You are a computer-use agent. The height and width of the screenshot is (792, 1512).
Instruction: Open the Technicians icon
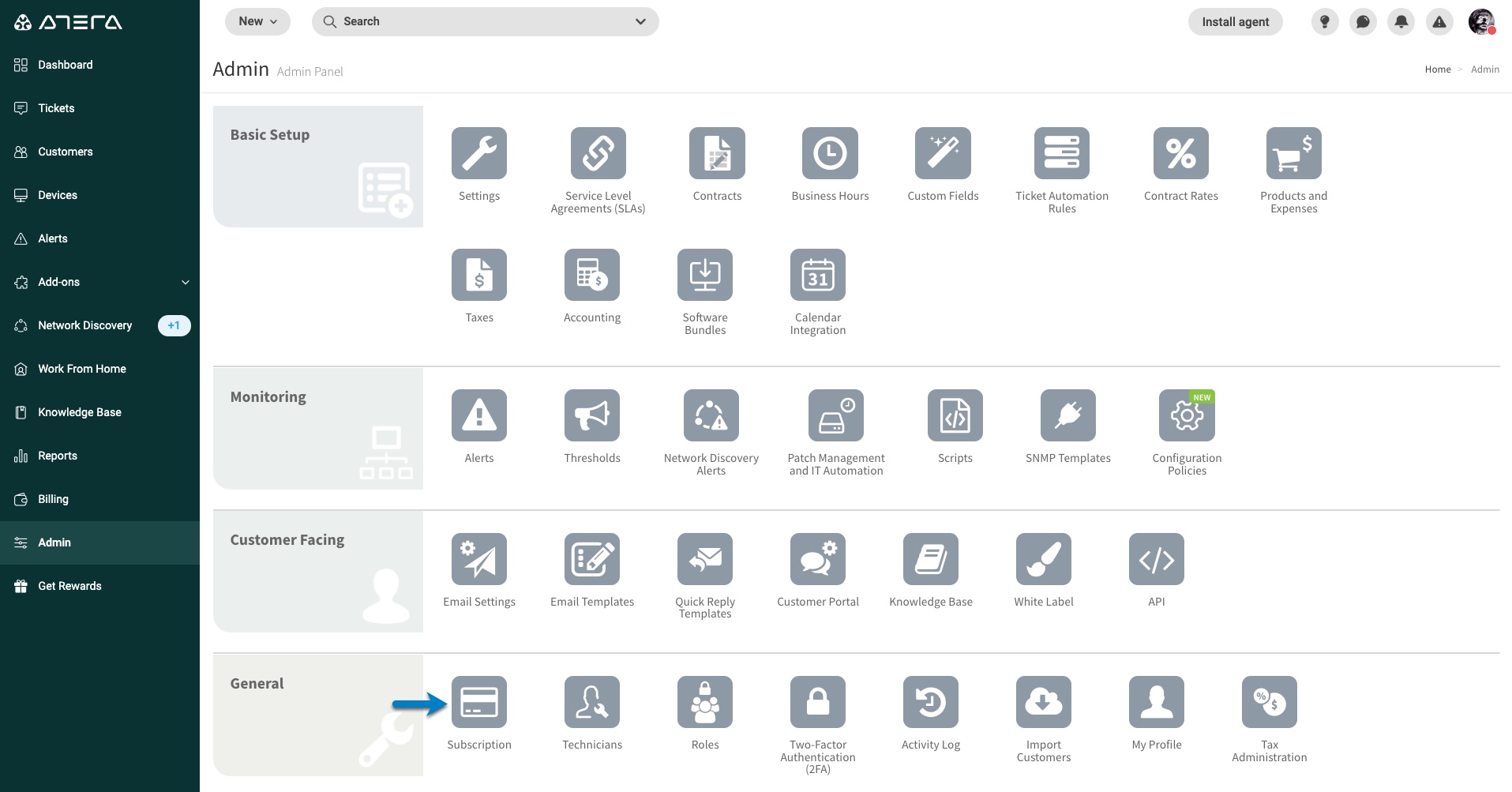pyautogui.click(x=592, y=702)
